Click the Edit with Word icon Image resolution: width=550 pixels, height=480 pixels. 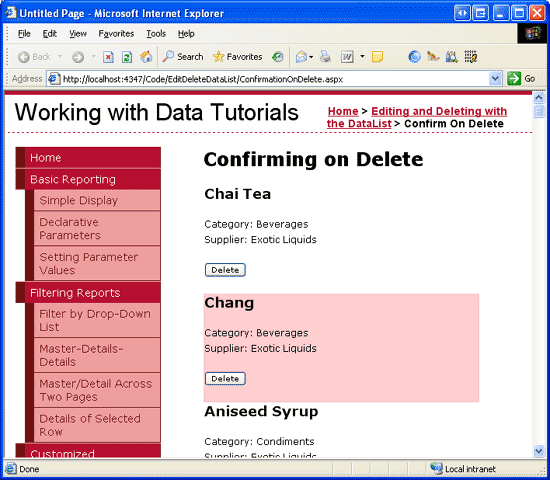point(347,56)
